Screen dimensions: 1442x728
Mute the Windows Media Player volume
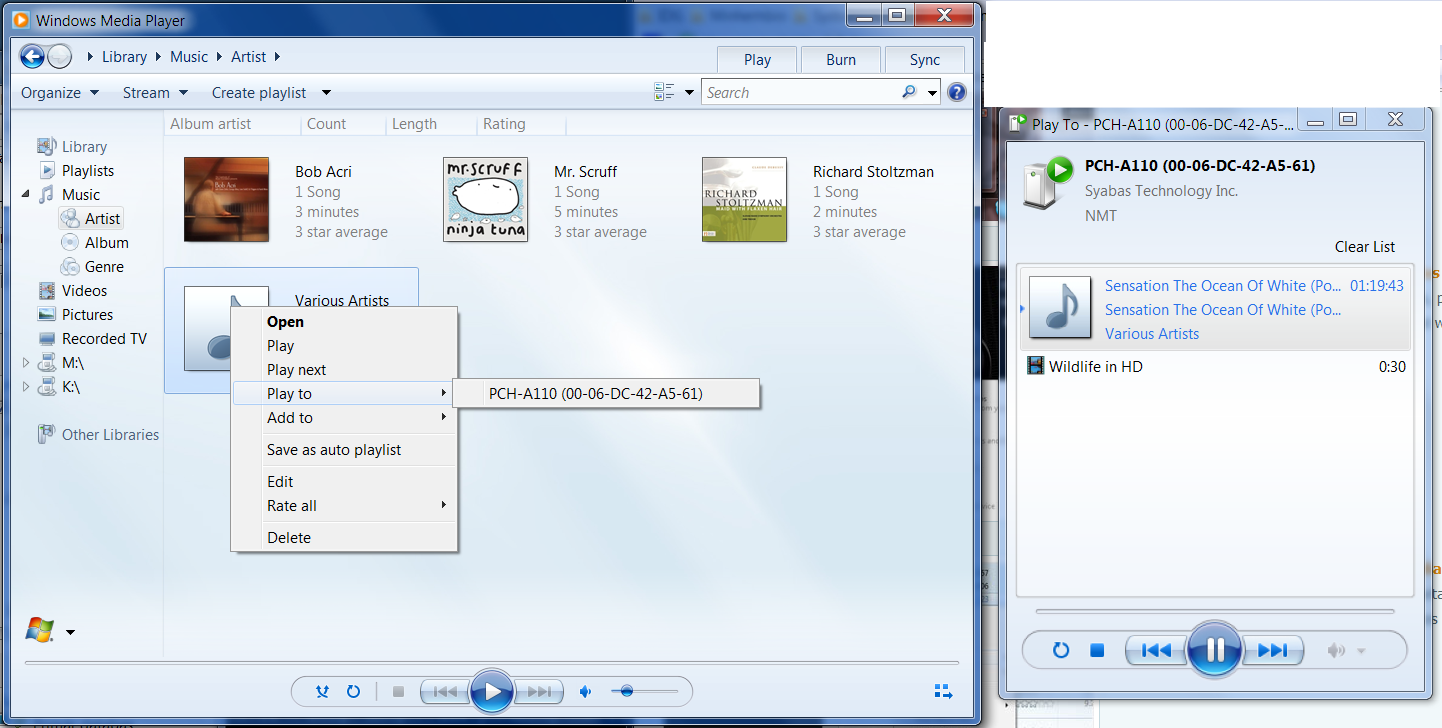pyautogui.click(x=586, y=691)
